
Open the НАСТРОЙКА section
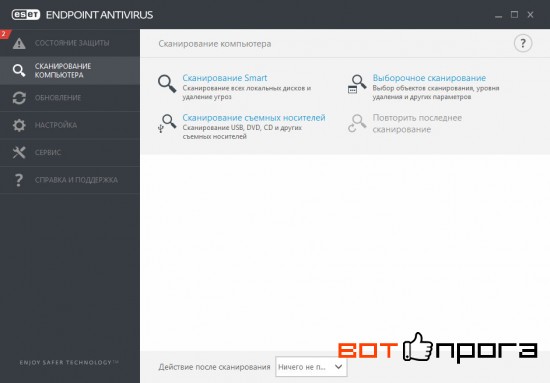coord(70,125)
